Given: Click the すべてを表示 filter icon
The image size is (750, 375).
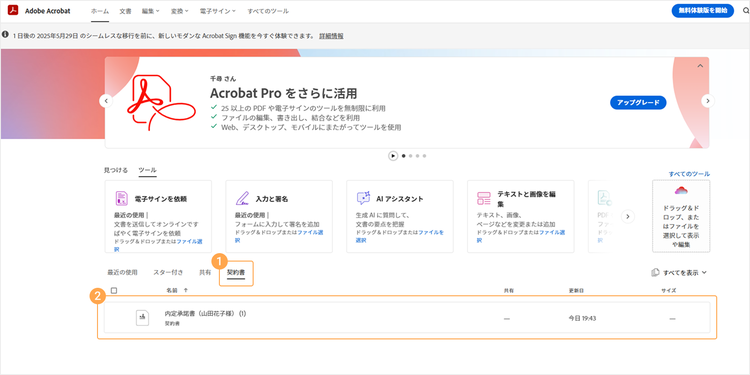Looking at the screenshot, I should click(x=655, y=272).
